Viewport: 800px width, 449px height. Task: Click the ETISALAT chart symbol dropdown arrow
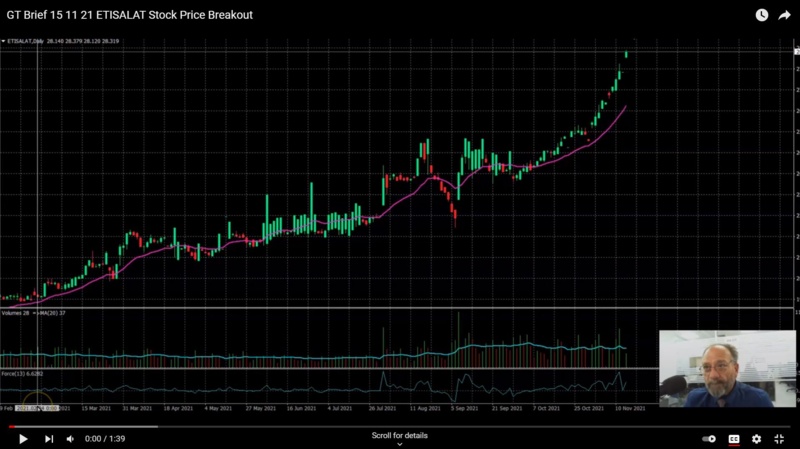(3, 41)
